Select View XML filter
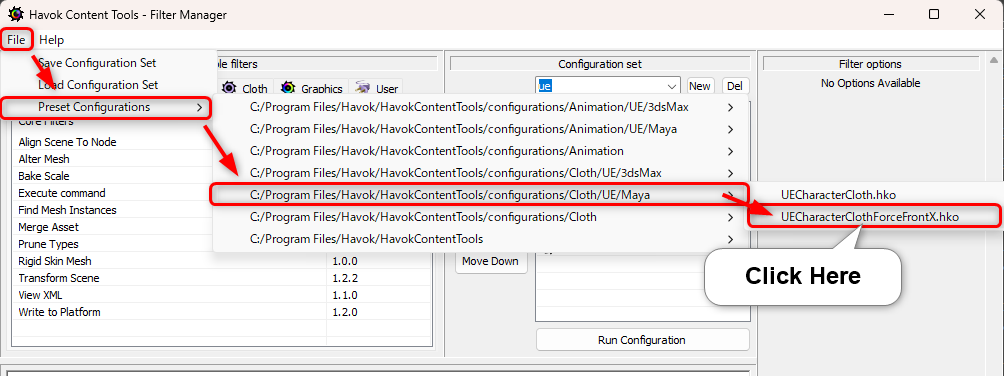Viewport: 1004px width, 376px height. point(40,295)
